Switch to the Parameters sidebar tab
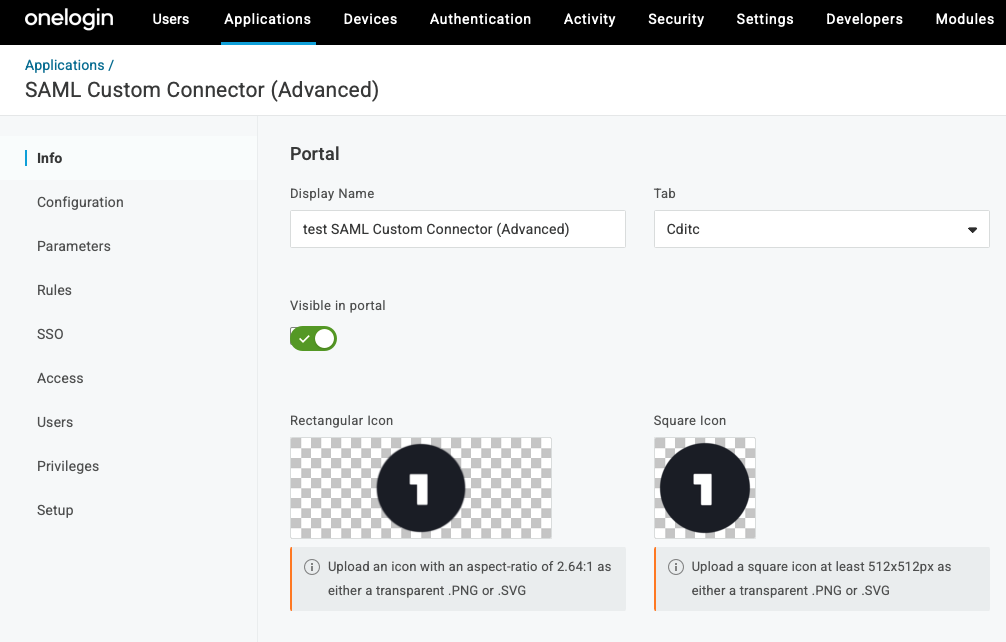This screenshot has height=642, width=1006. pos(74,246)
